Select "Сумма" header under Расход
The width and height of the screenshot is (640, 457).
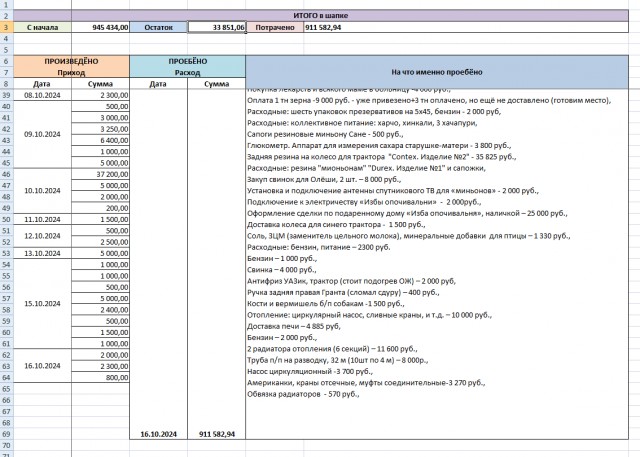[217, 84]
